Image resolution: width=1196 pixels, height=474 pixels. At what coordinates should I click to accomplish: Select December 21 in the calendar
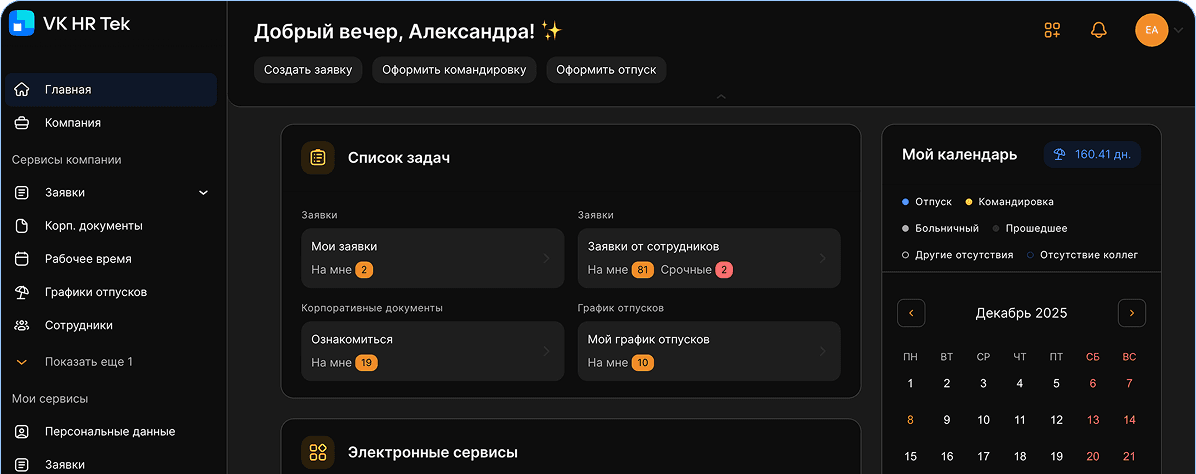(1130, 456)
